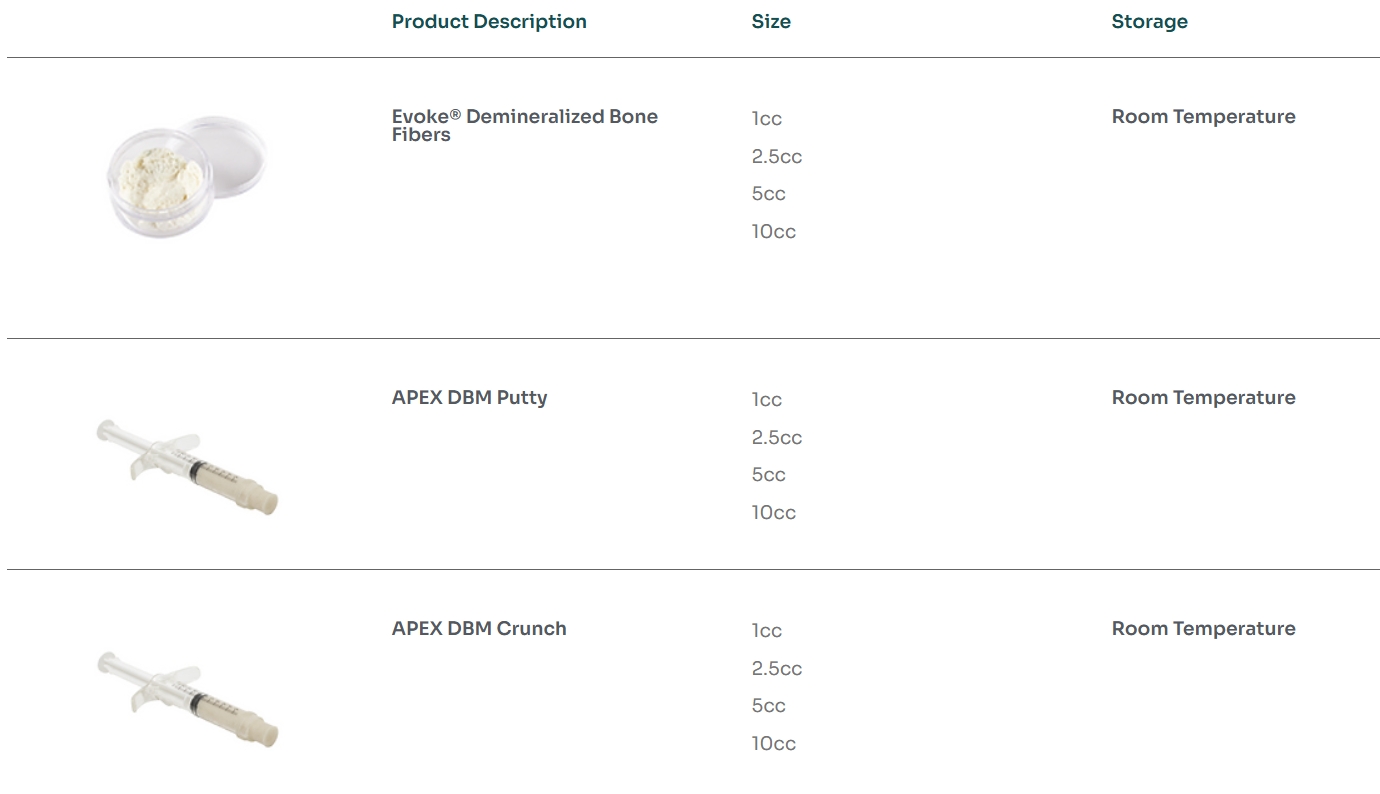The height and width of the screenshot is (794, 1380).
Task: Select 10cc size for Evoke Bone Fibers
Action: pyautogui.click(x=774, y=231)
